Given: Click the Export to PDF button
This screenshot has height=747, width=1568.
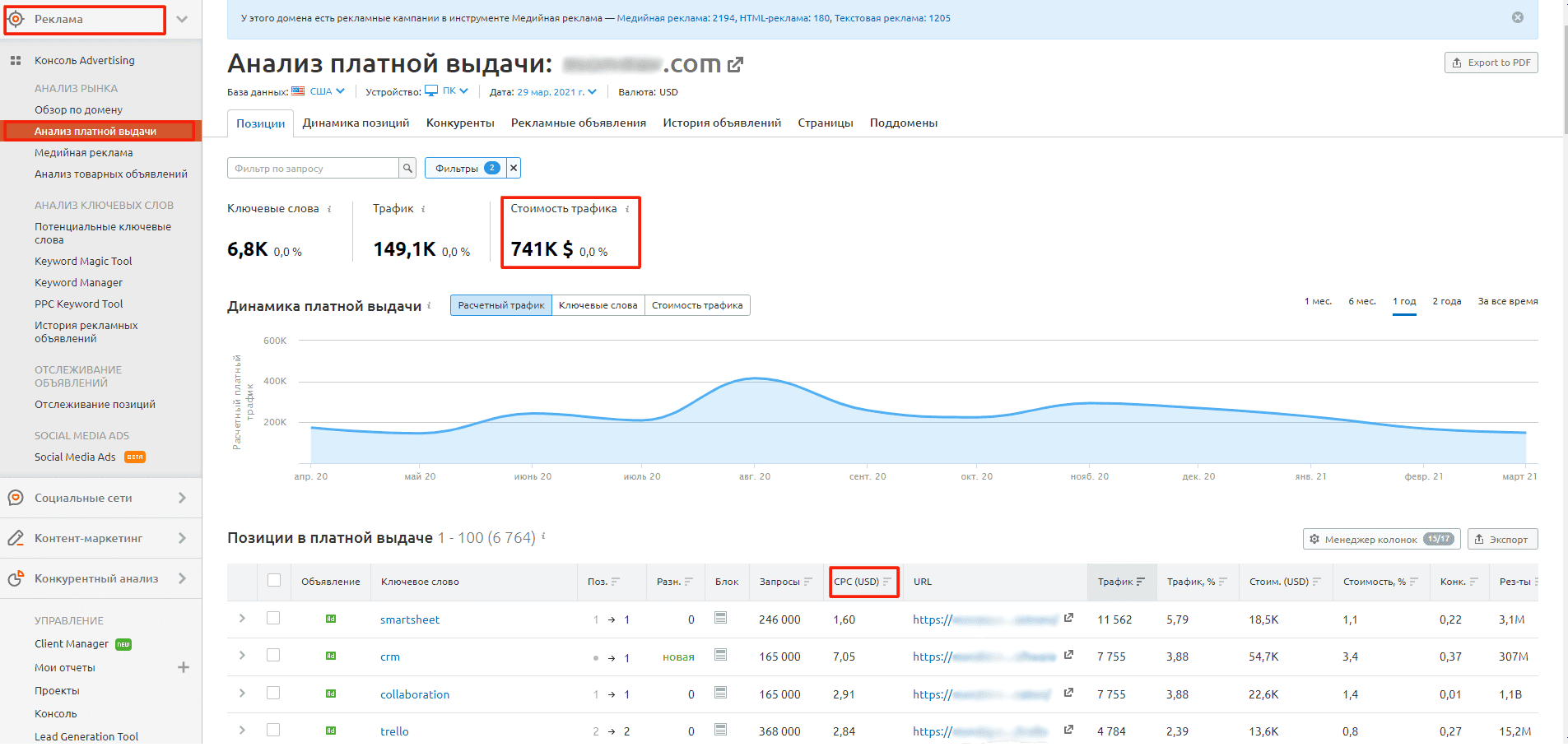Looking at the screenshot, I should click(1491, 63).
